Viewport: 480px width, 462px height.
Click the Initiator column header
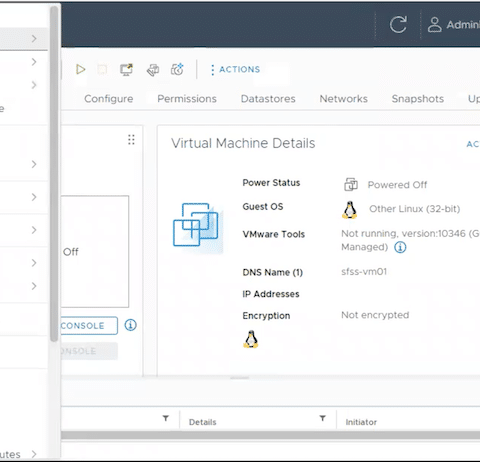pyautogui.click(x=361, y=422)
